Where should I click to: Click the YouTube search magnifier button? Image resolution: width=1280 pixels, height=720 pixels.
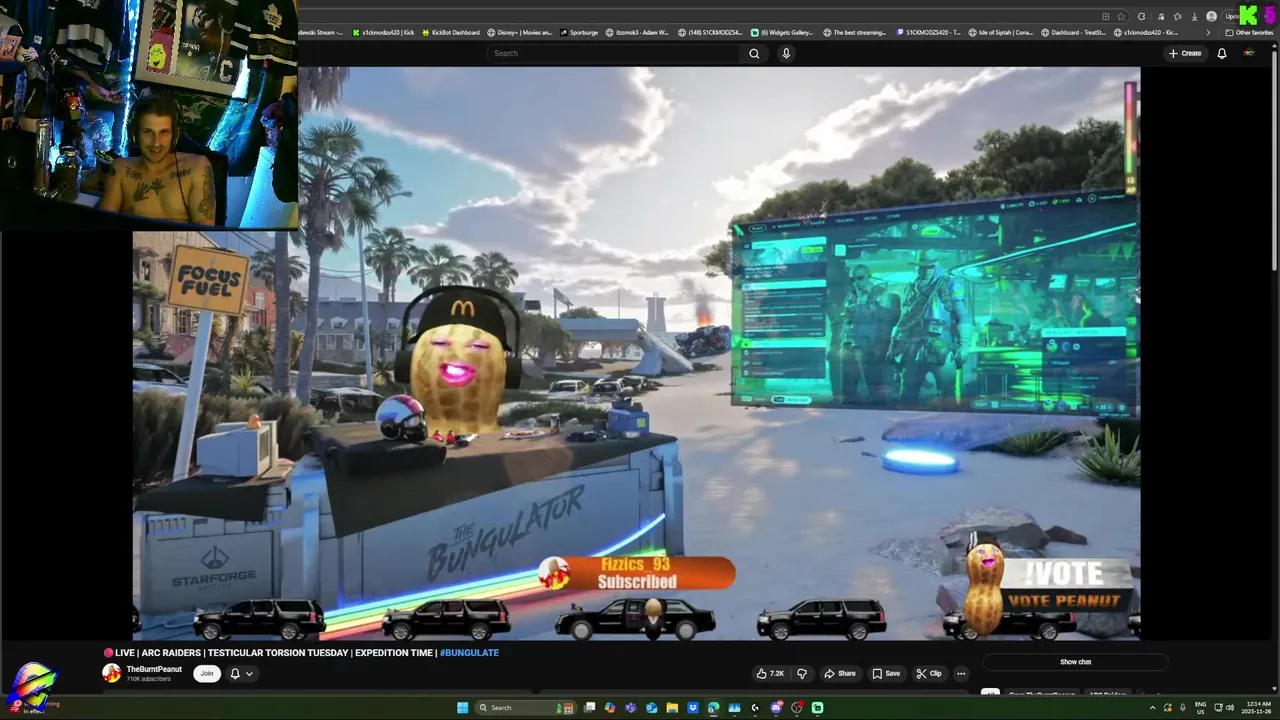click(754, 53)
